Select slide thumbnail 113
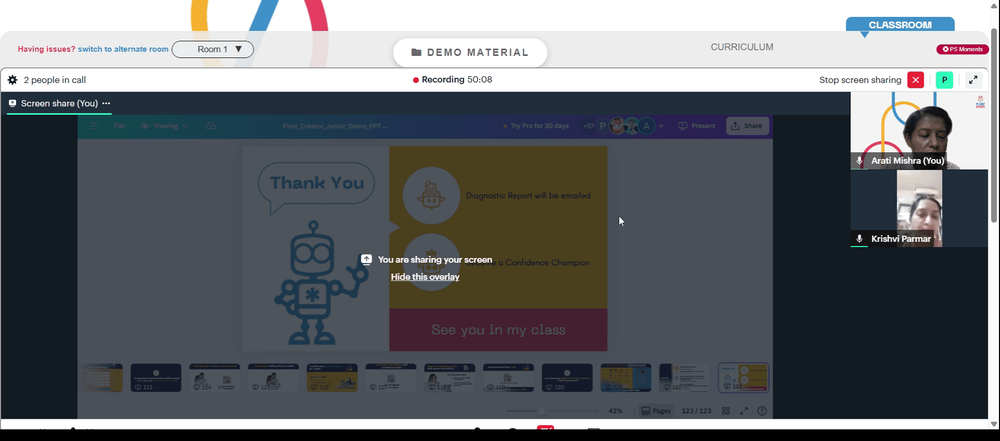Viewport: 1000px width, 441px height. pos(156,377)
